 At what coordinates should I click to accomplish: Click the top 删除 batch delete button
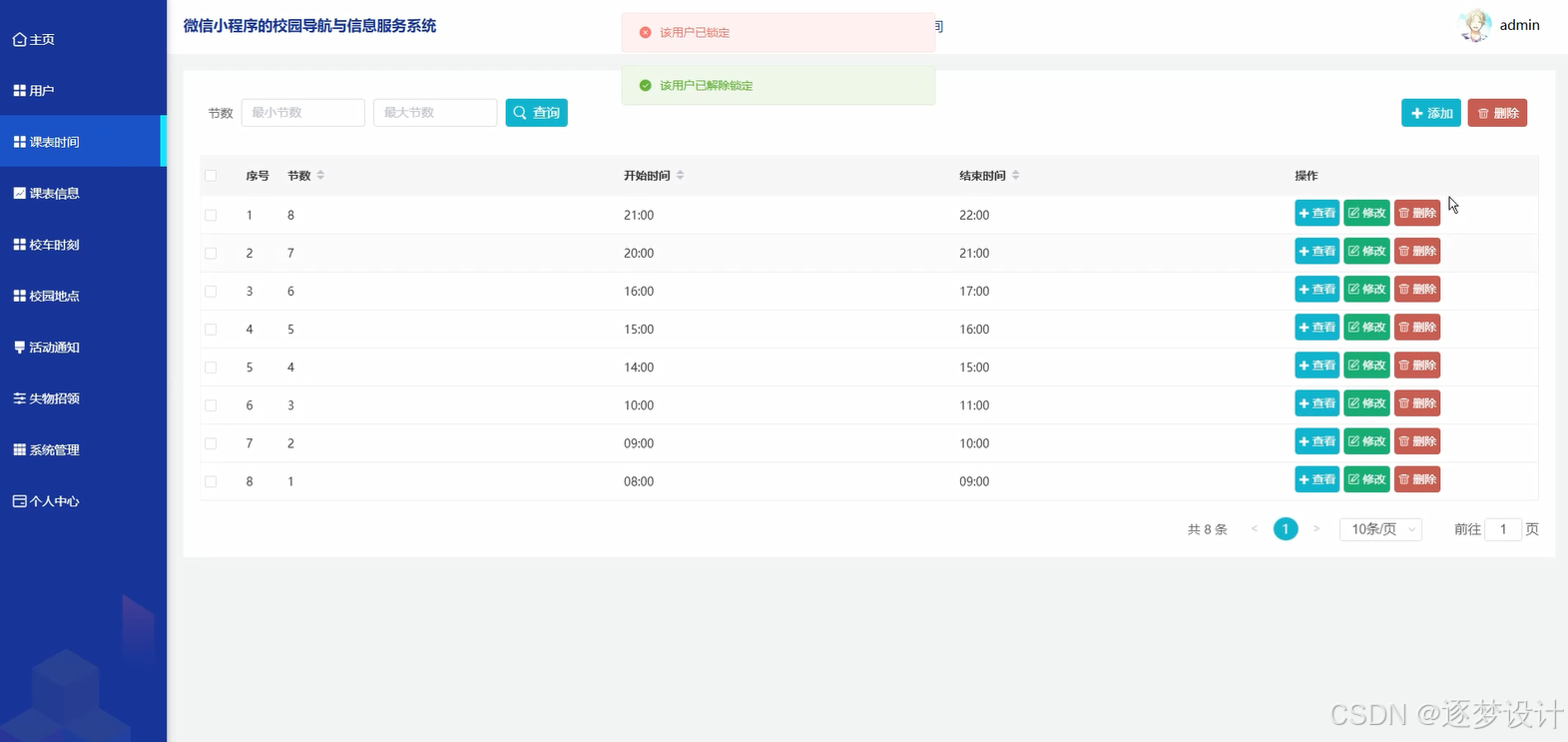coord(1497,113)
